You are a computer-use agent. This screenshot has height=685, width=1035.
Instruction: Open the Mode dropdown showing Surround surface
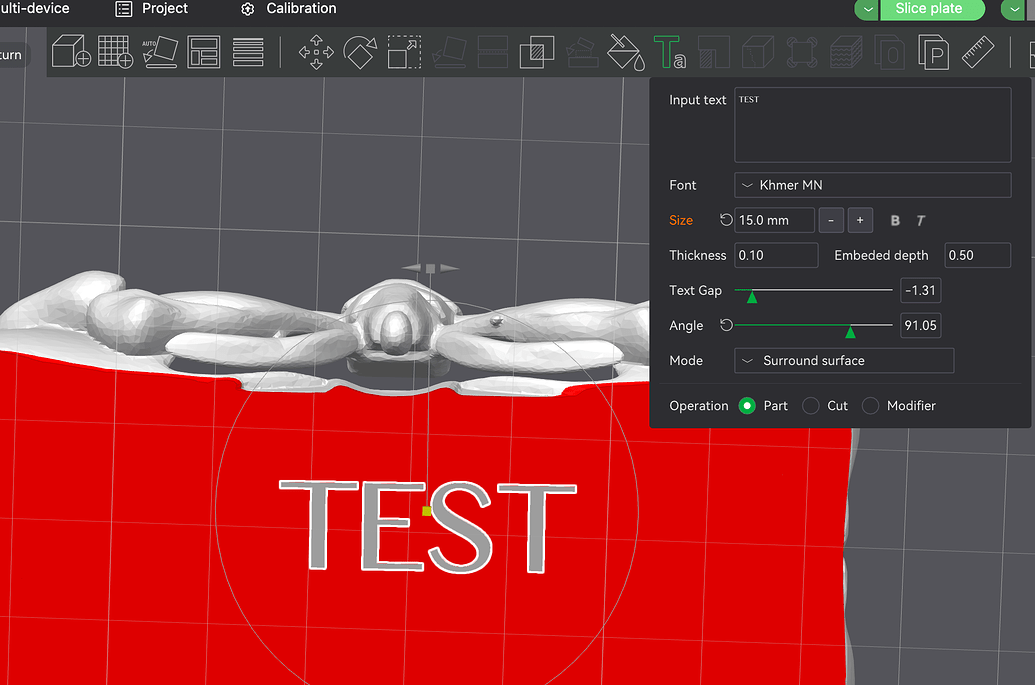point(844,360)
